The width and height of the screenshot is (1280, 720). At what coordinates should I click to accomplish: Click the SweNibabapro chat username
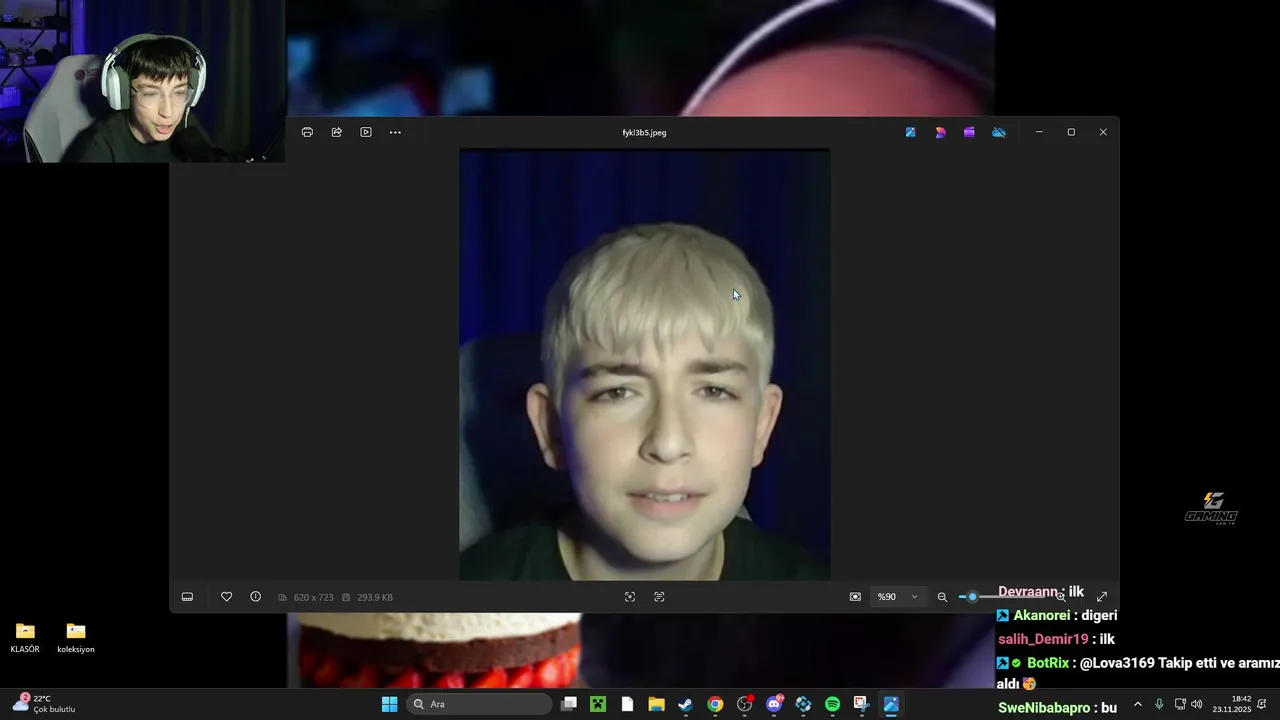1044,707
